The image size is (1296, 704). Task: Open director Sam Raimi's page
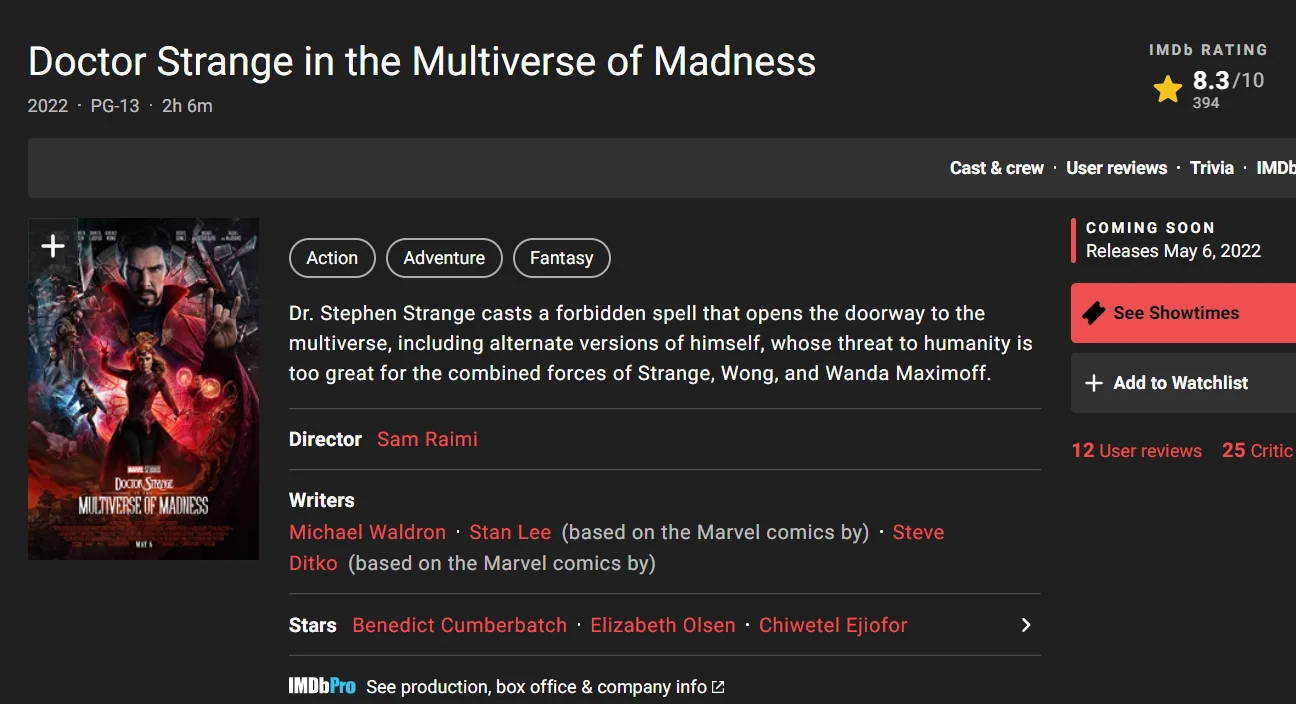pos(427,439)
